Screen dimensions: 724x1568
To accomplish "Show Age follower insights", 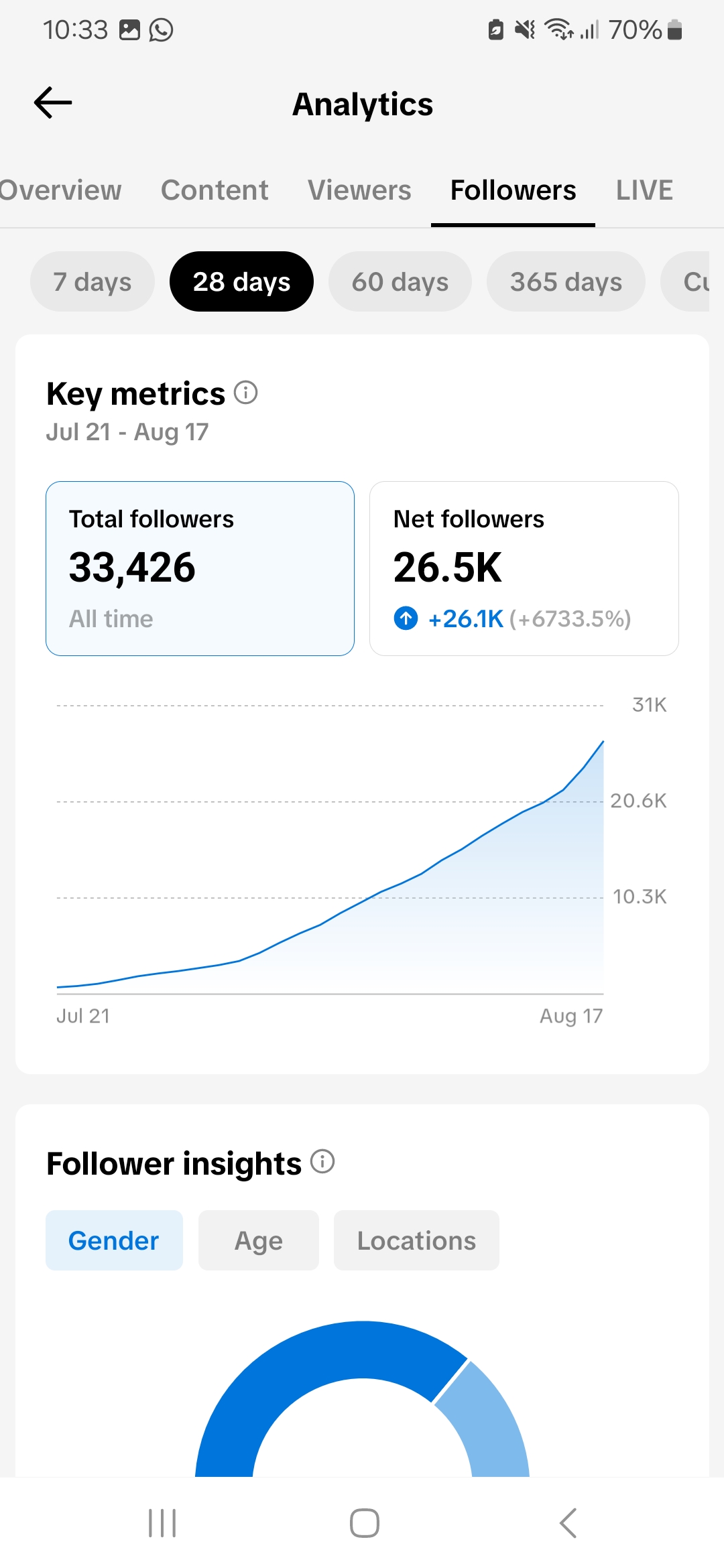I will coord(259,1240).
